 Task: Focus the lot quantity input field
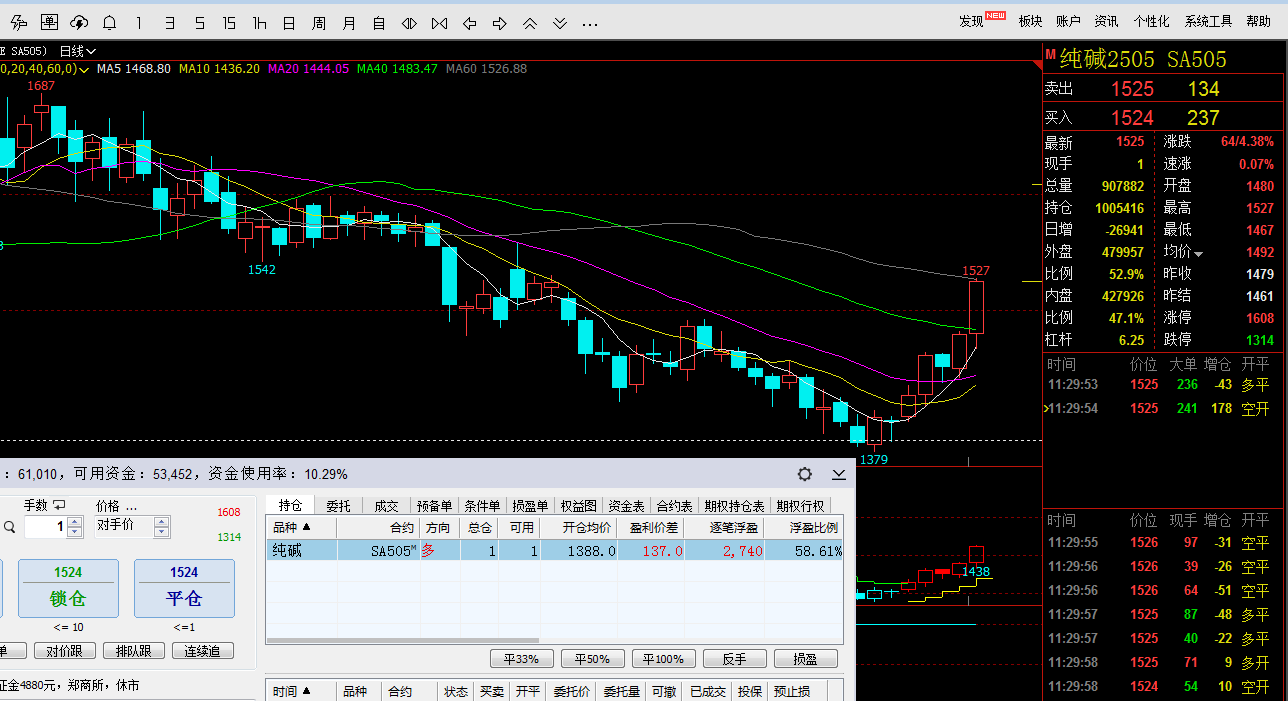tap(46, 527)
